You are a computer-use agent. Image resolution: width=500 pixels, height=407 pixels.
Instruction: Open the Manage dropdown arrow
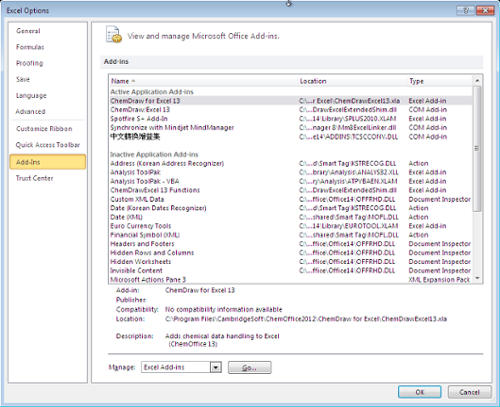216,367
